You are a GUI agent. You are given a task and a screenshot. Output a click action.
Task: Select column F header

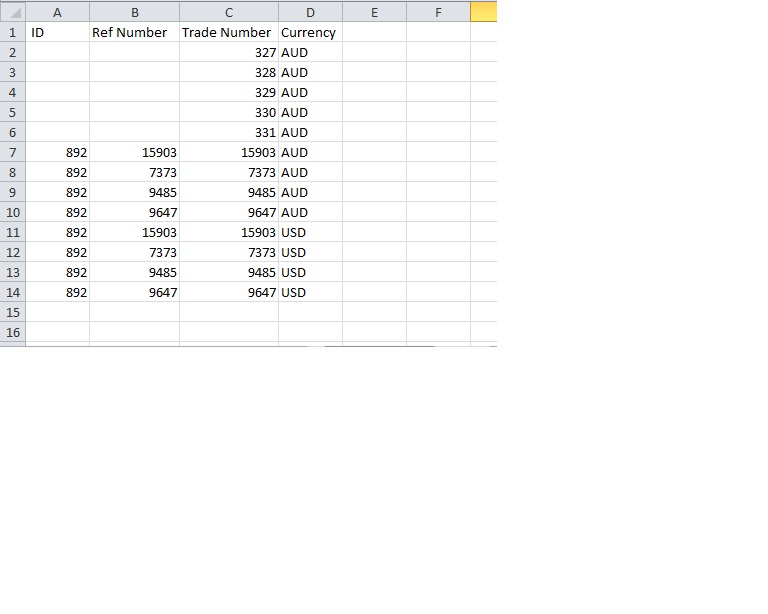coord(438,12)
